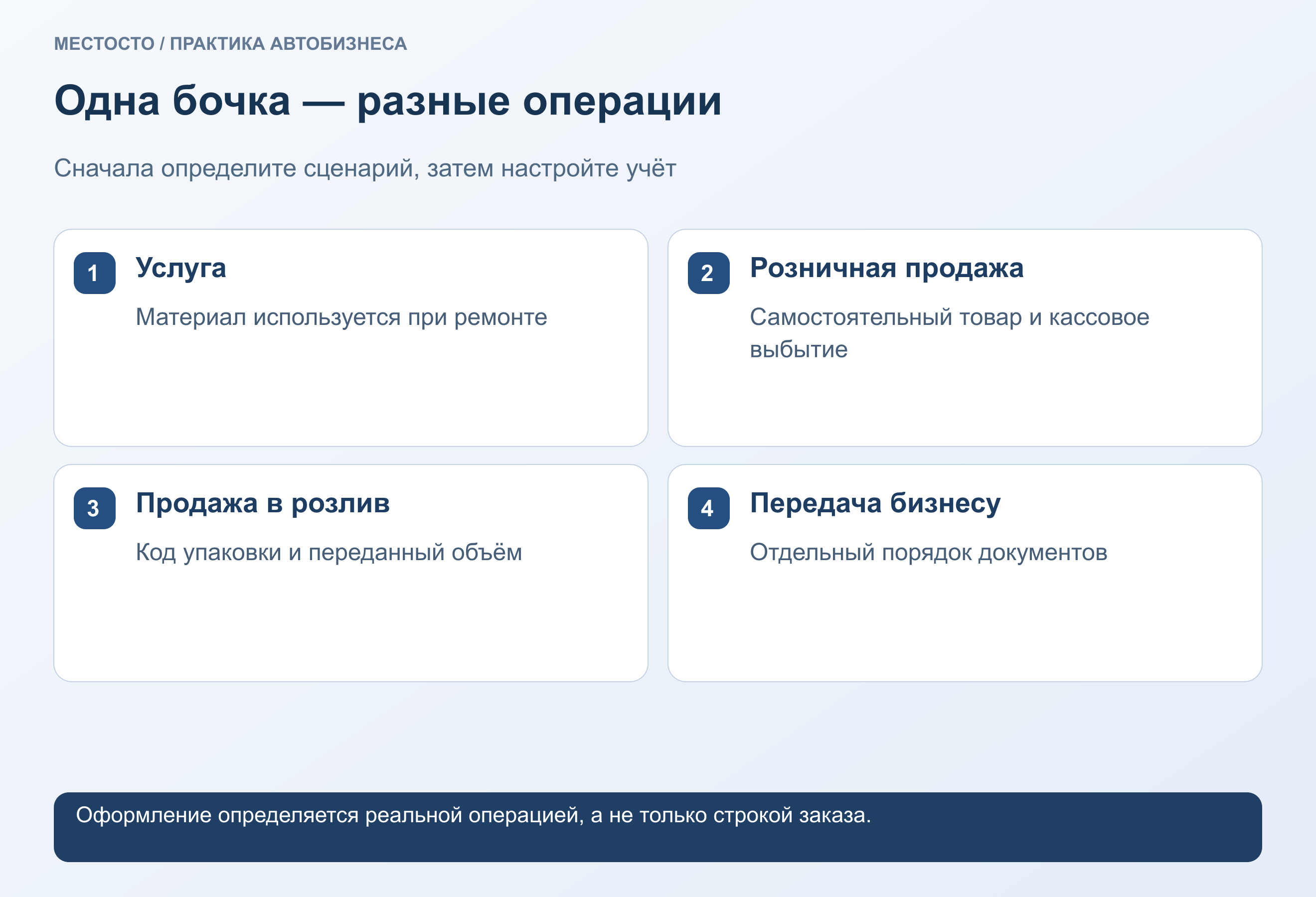Click the number 4 badge on Передача бизнесу card
This screenshot has height=897, width=1316.
(x=708, y=508)
